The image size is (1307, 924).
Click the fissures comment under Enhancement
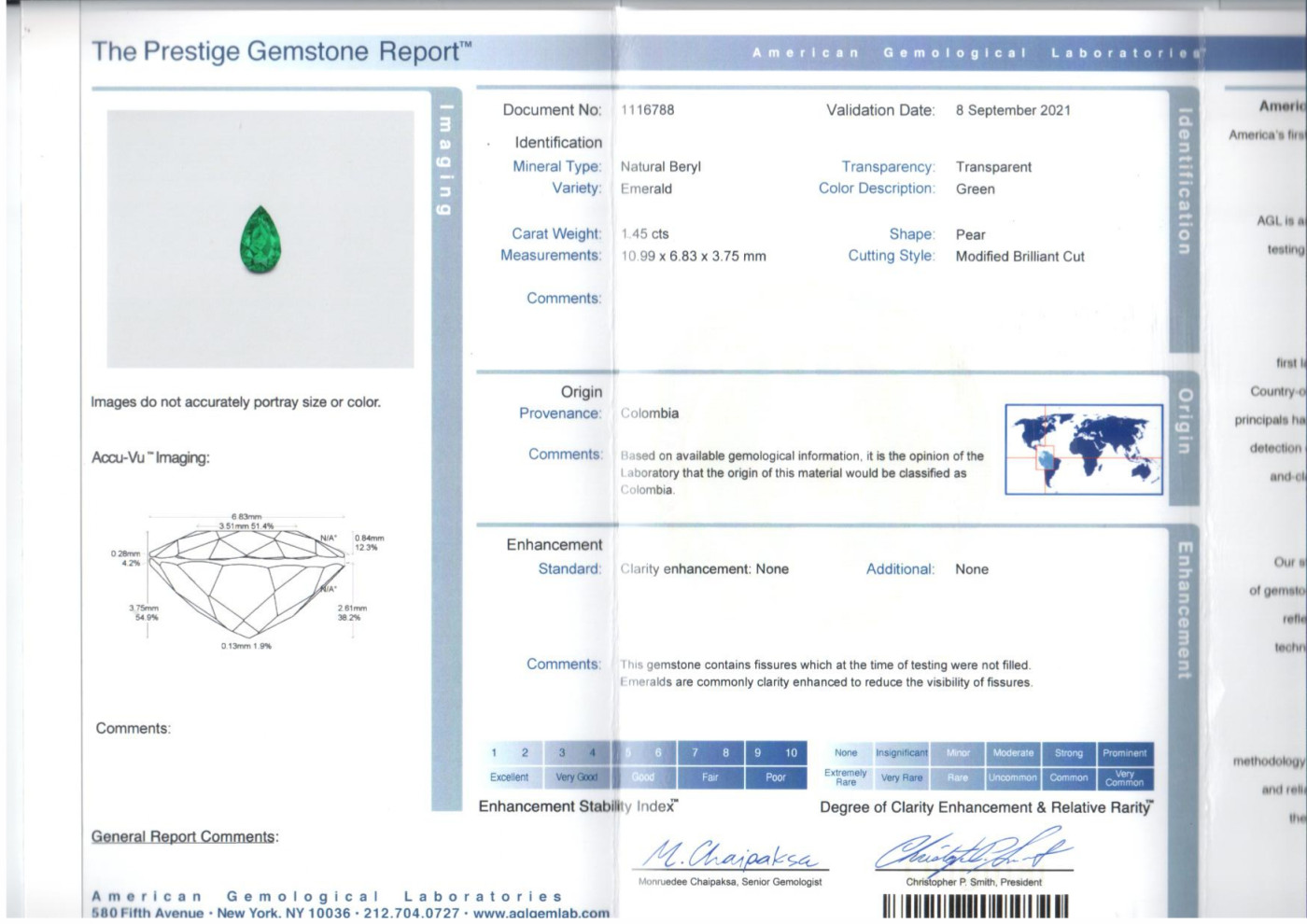(826, 674)
